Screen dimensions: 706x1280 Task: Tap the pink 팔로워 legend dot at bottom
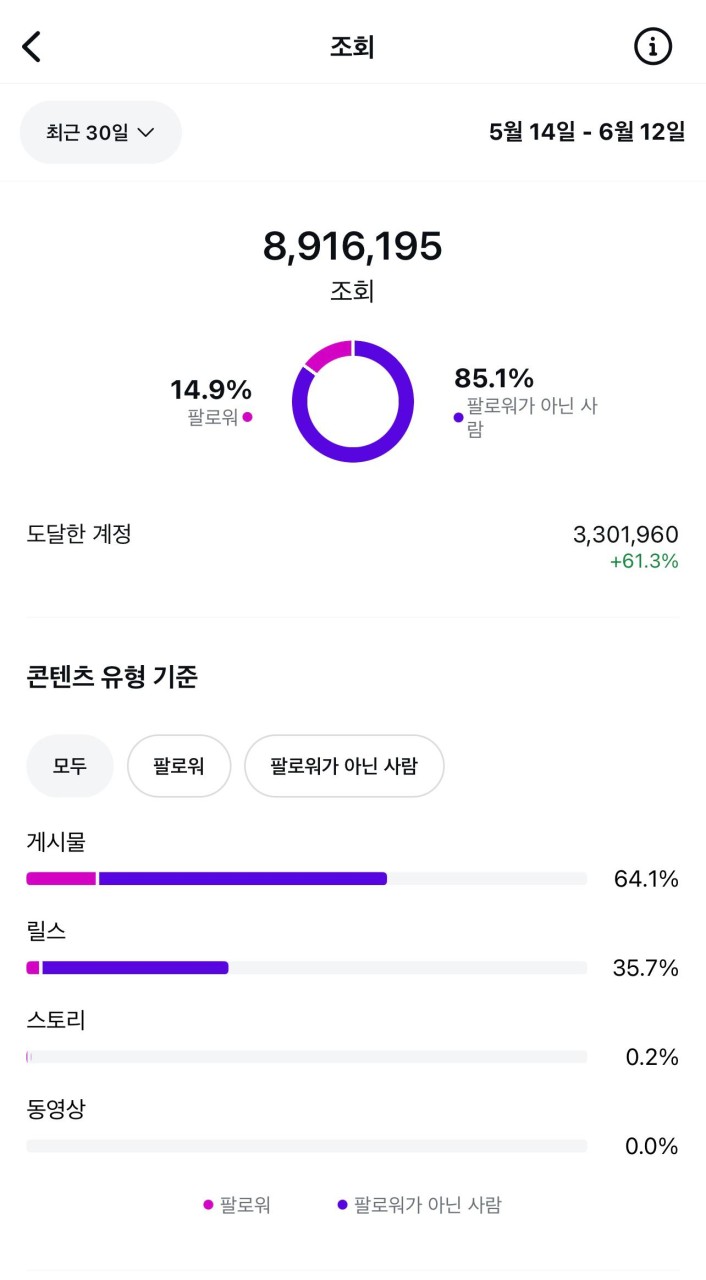[x=208, y=1205]
